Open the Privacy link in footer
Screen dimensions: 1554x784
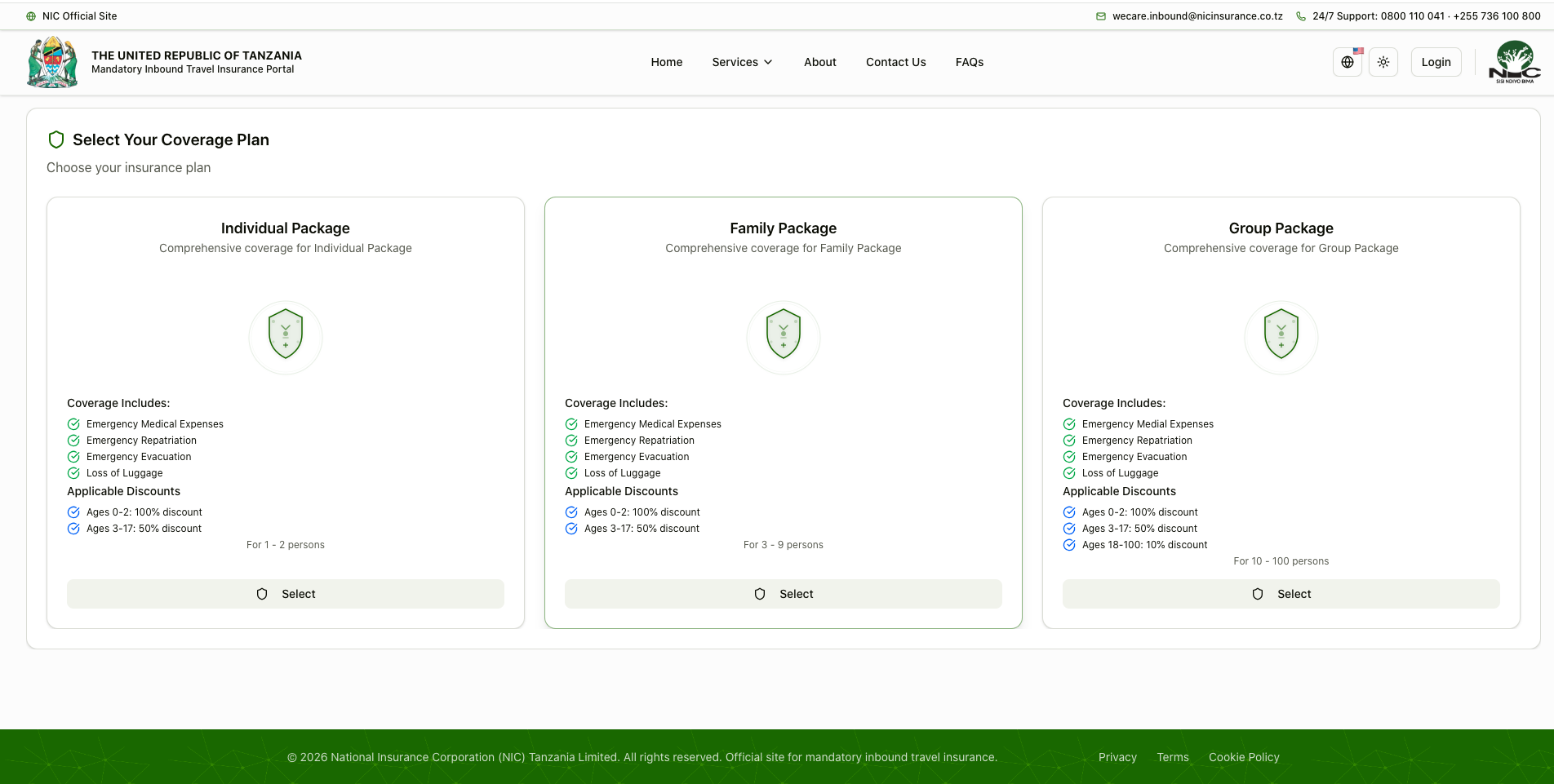coord(1117,757)
